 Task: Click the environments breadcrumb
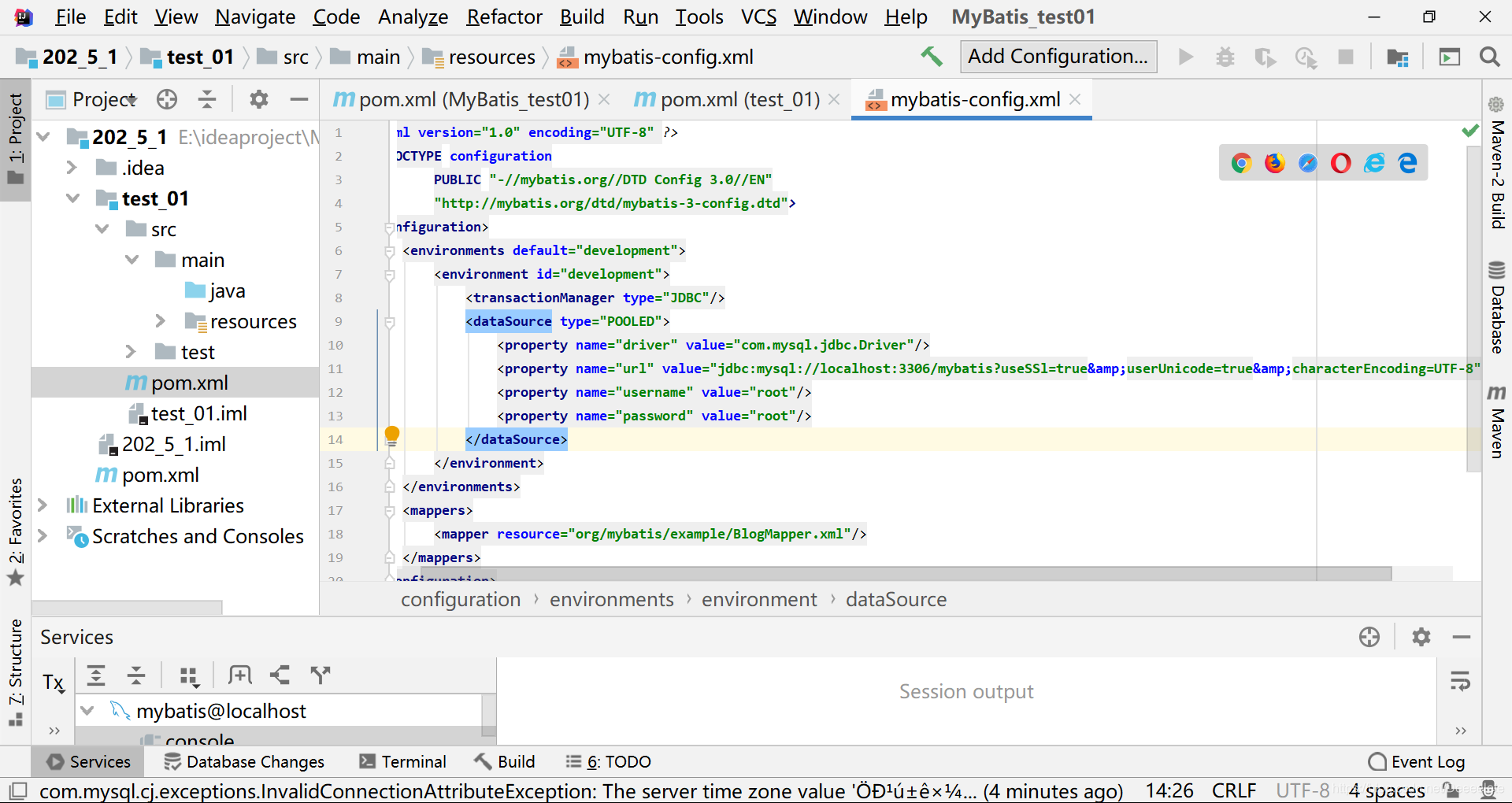(611, 600)
